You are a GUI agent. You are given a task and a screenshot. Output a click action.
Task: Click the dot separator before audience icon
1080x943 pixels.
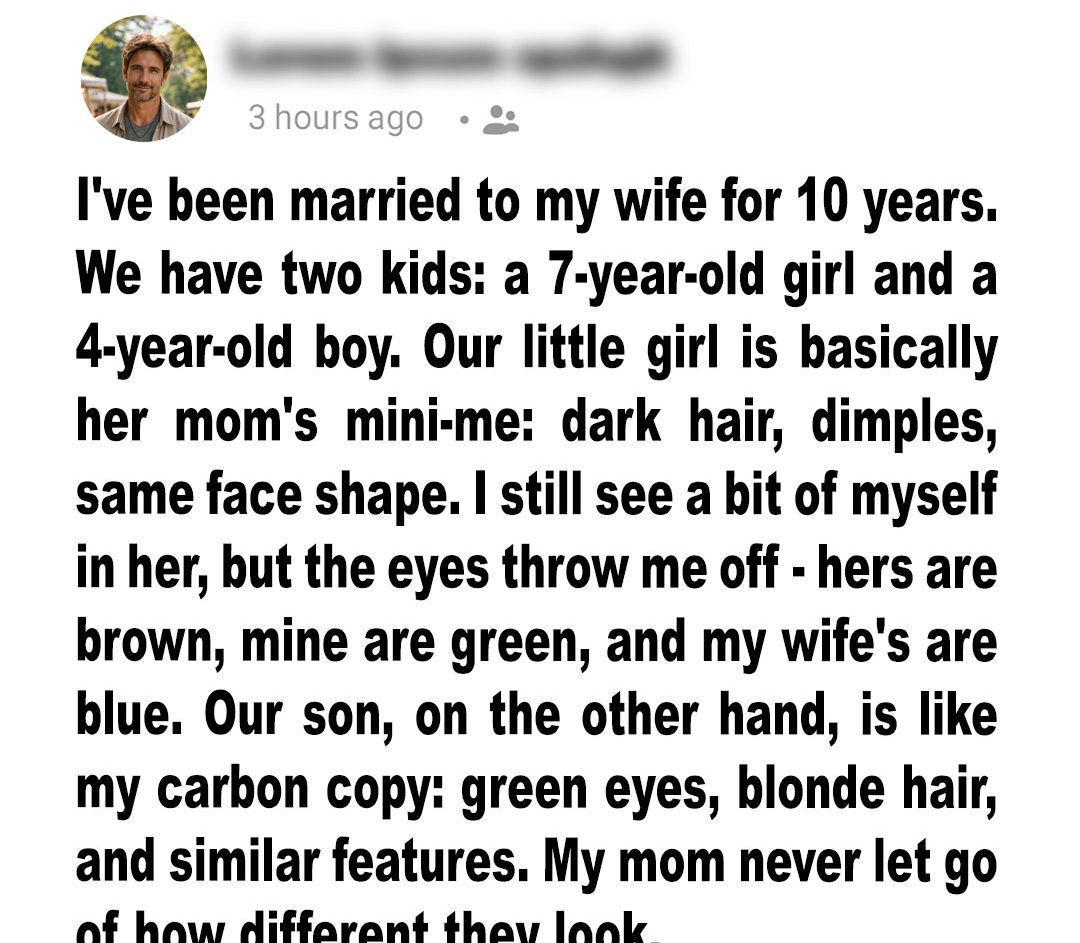(x=463, y=120)
